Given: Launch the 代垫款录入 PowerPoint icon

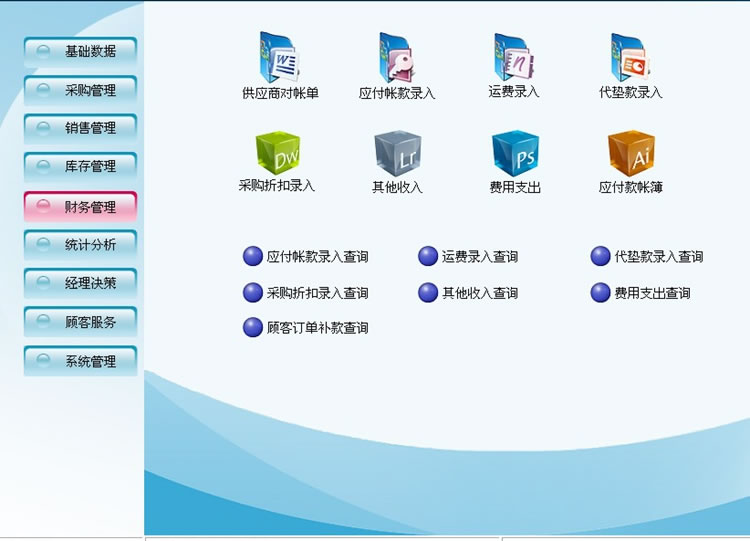Looking at the screenshot, I should (x=631, y=57).
